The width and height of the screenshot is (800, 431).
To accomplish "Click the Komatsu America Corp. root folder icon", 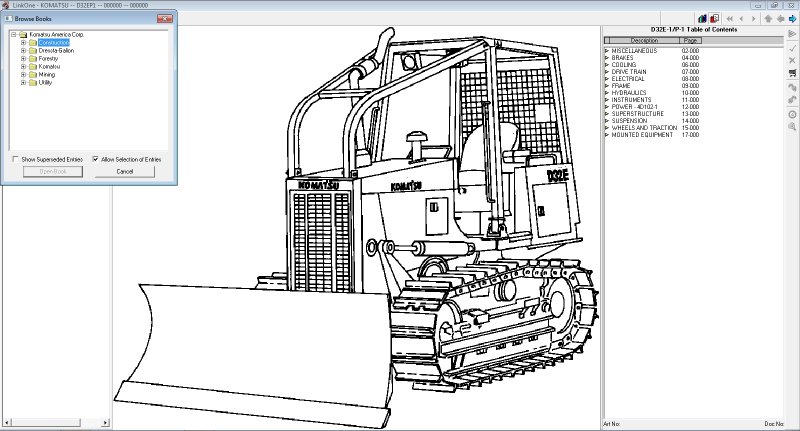I will click(x=23, y=35).
